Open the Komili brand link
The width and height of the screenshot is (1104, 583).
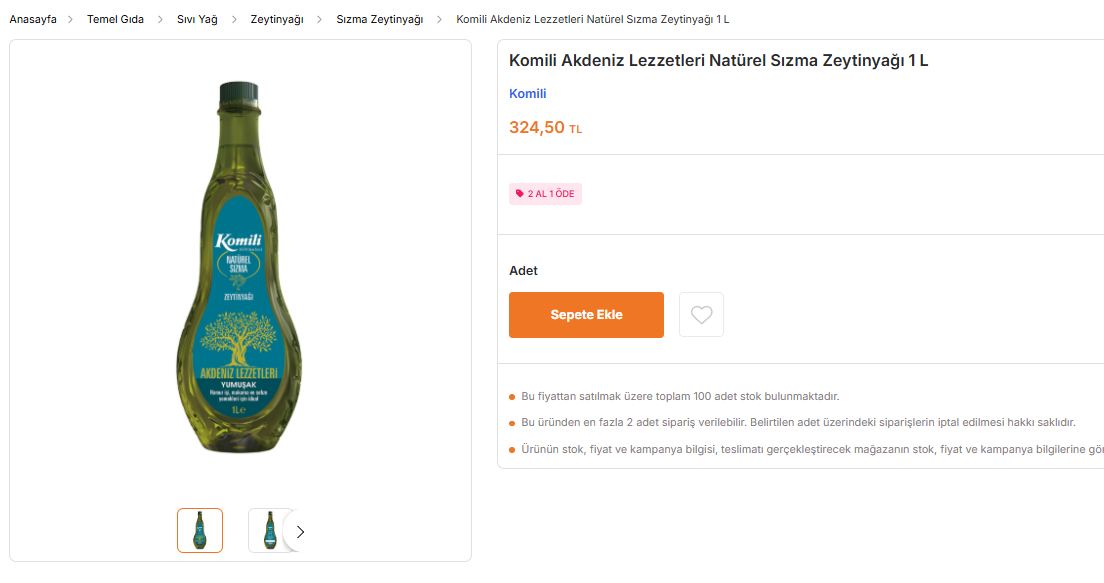coord(528,94)
